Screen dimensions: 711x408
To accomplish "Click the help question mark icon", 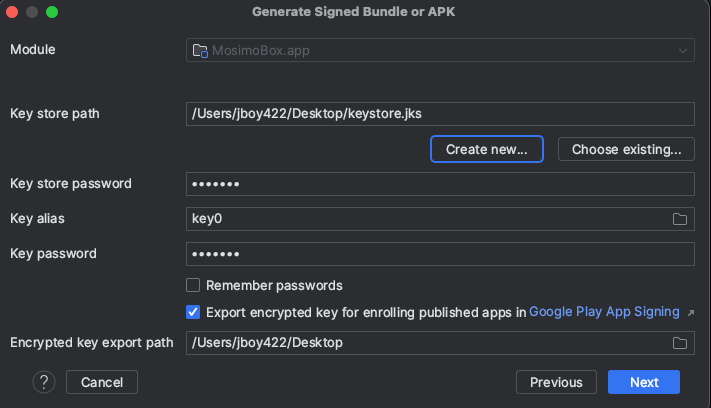I will (x=43, y=382).
